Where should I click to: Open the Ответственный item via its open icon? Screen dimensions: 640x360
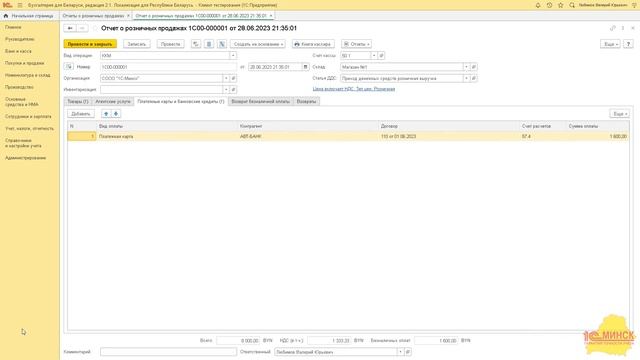pos(407,351)
